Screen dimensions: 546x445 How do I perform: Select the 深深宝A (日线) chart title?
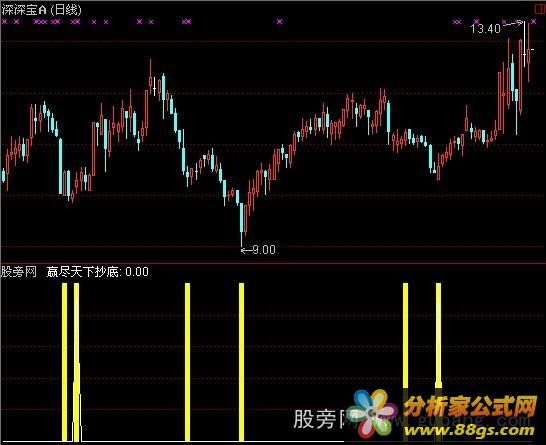pyautogui.click(x=41, y=10)
